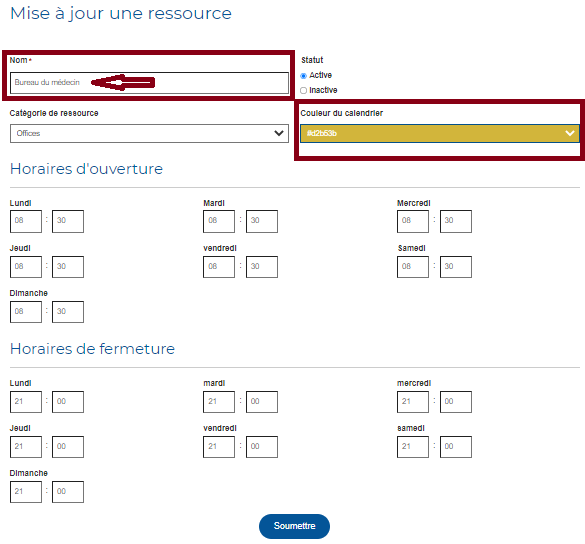Click Lundi opening minutes field
Viewport: 585px width, 544px height.
(68, 221)
